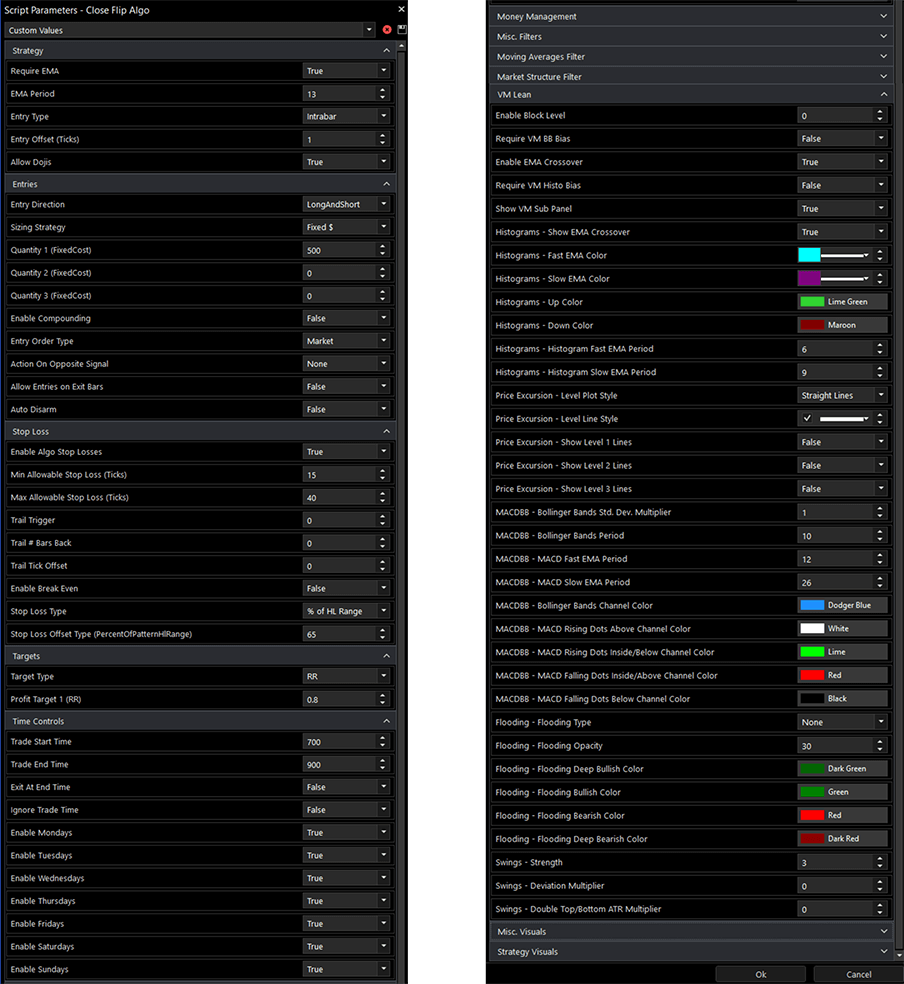Increase Swings - Strength value by one
The width and height of the screenshot is (904, 984).
(880, 858)
